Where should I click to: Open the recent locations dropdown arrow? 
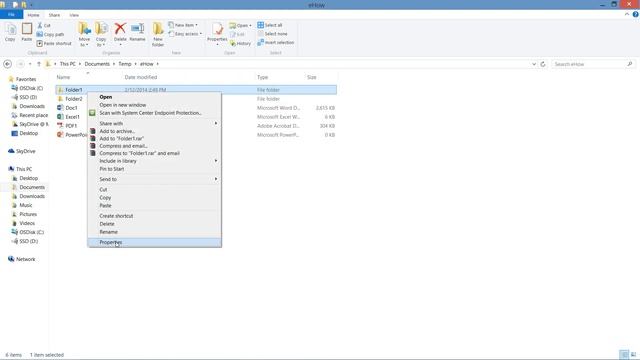[x=30, y=64]
